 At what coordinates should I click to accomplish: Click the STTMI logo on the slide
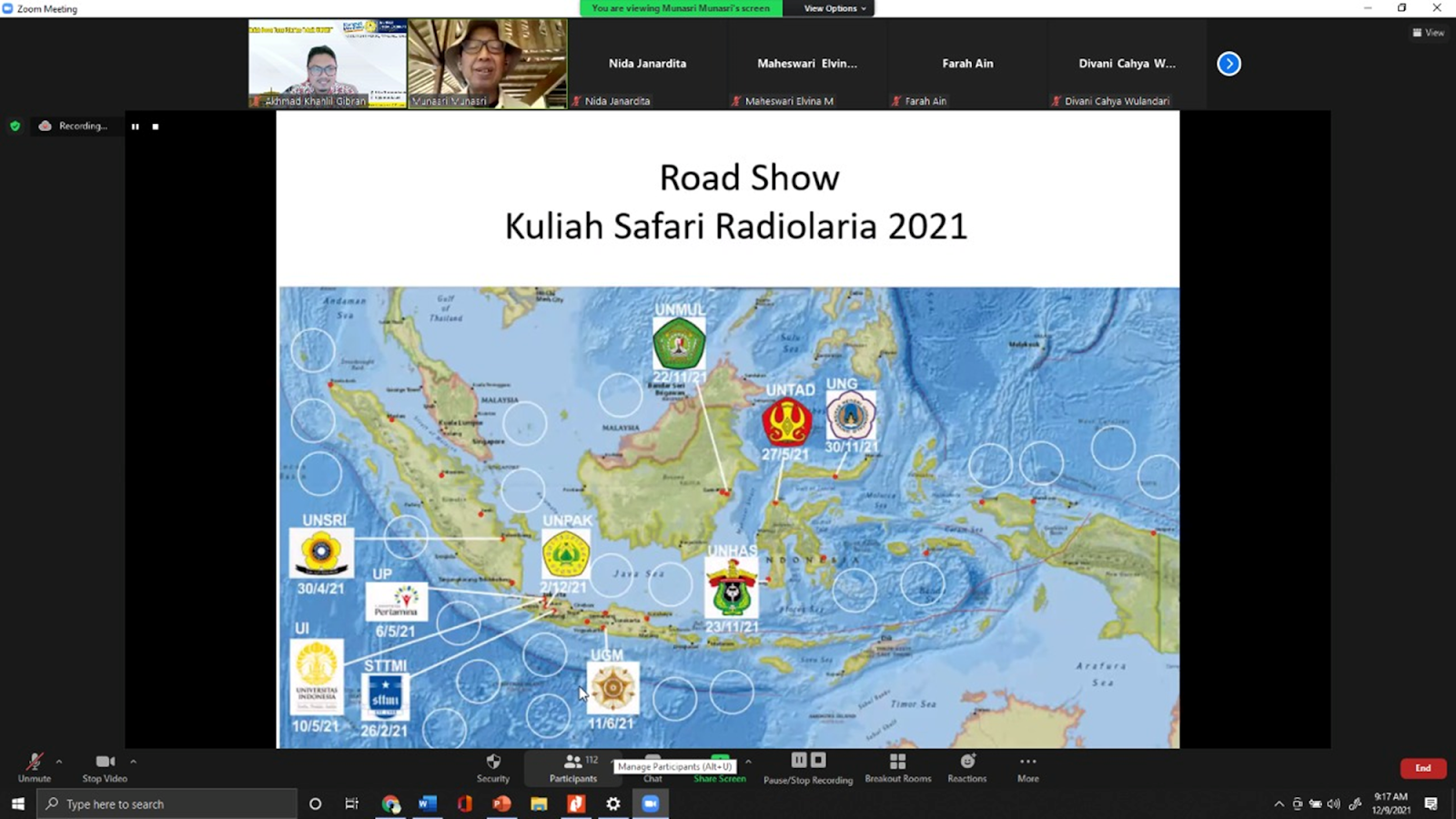[385, 697]
